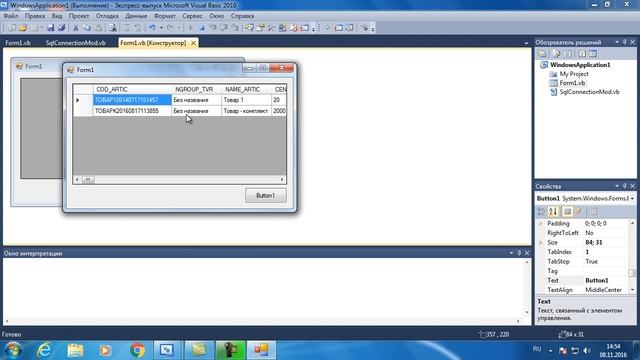Pin the Immediate window panel
The height and width of the screenshot is (360, 640).
519,253
